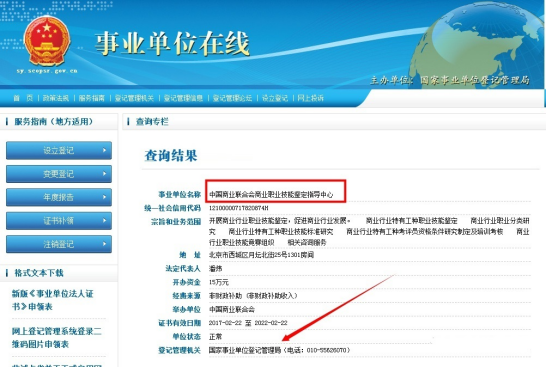Click the startup funds value 15万元
The height and width of the screenshot is (368, 547).
click(x=219, y=282)
